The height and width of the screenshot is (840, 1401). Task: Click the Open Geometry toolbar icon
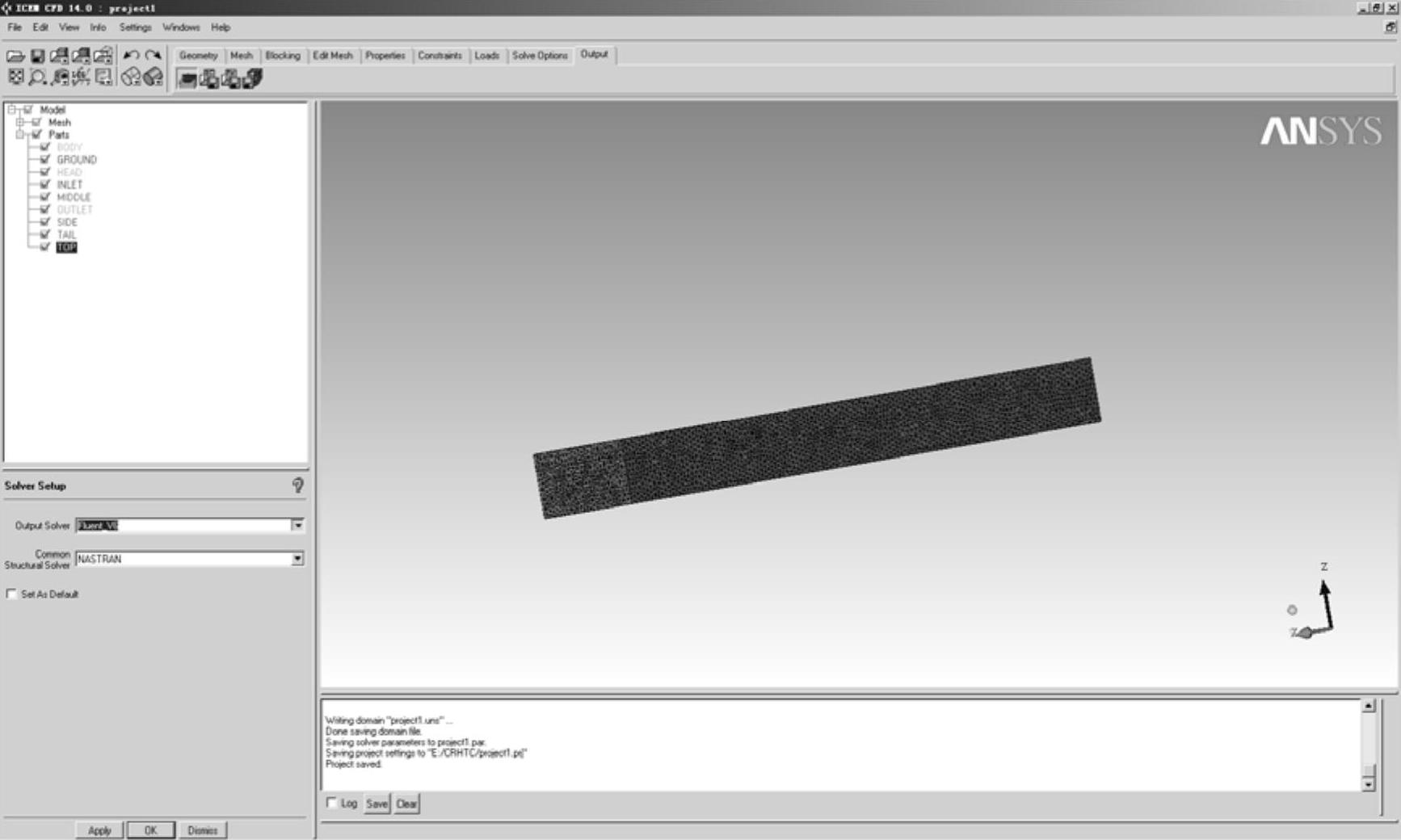[59, 56]
